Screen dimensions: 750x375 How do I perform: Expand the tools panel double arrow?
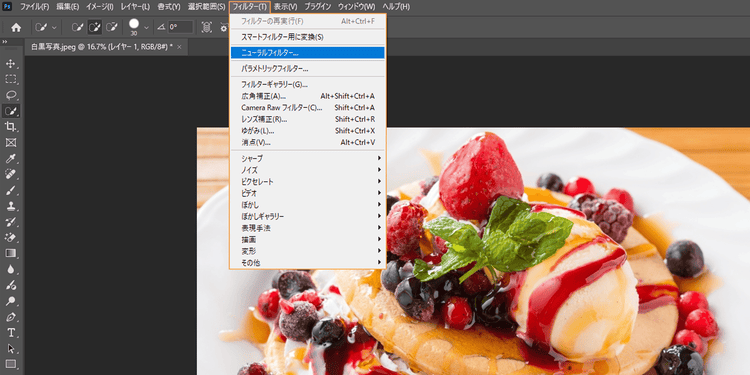(x=5, y=43)
